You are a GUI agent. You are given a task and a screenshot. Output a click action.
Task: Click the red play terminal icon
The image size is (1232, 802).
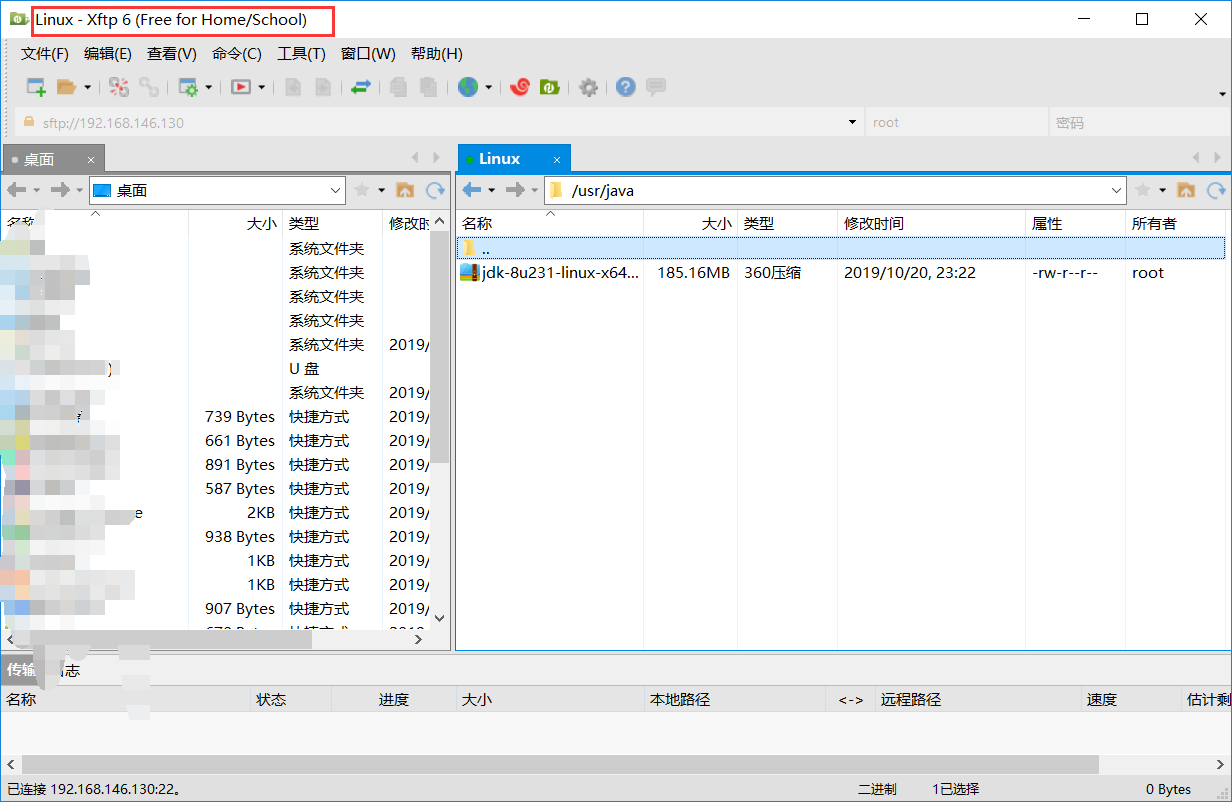(241, 87)
